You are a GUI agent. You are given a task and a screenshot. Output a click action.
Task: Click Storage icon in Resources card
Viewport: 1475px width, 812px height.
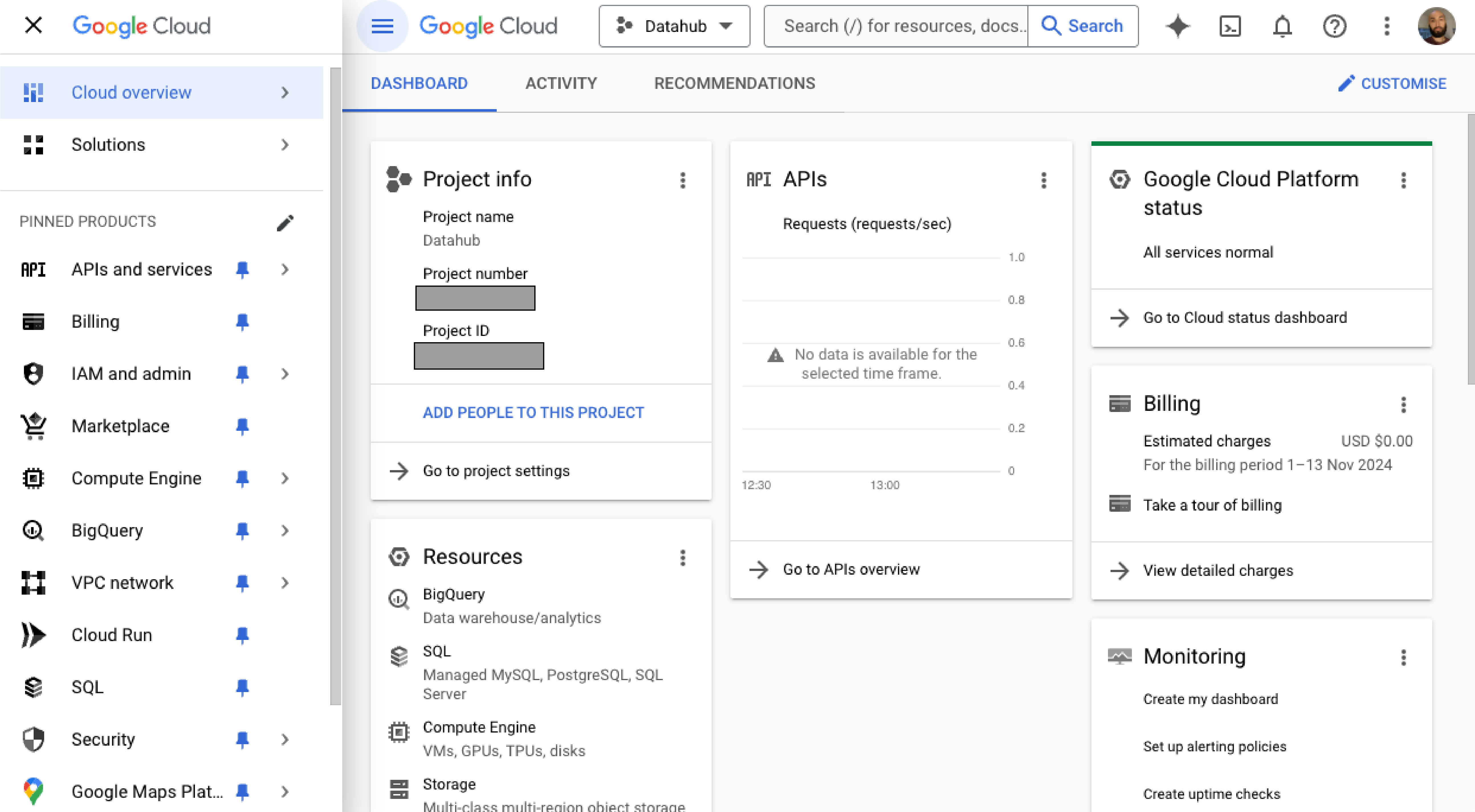[x=398, y=789]
